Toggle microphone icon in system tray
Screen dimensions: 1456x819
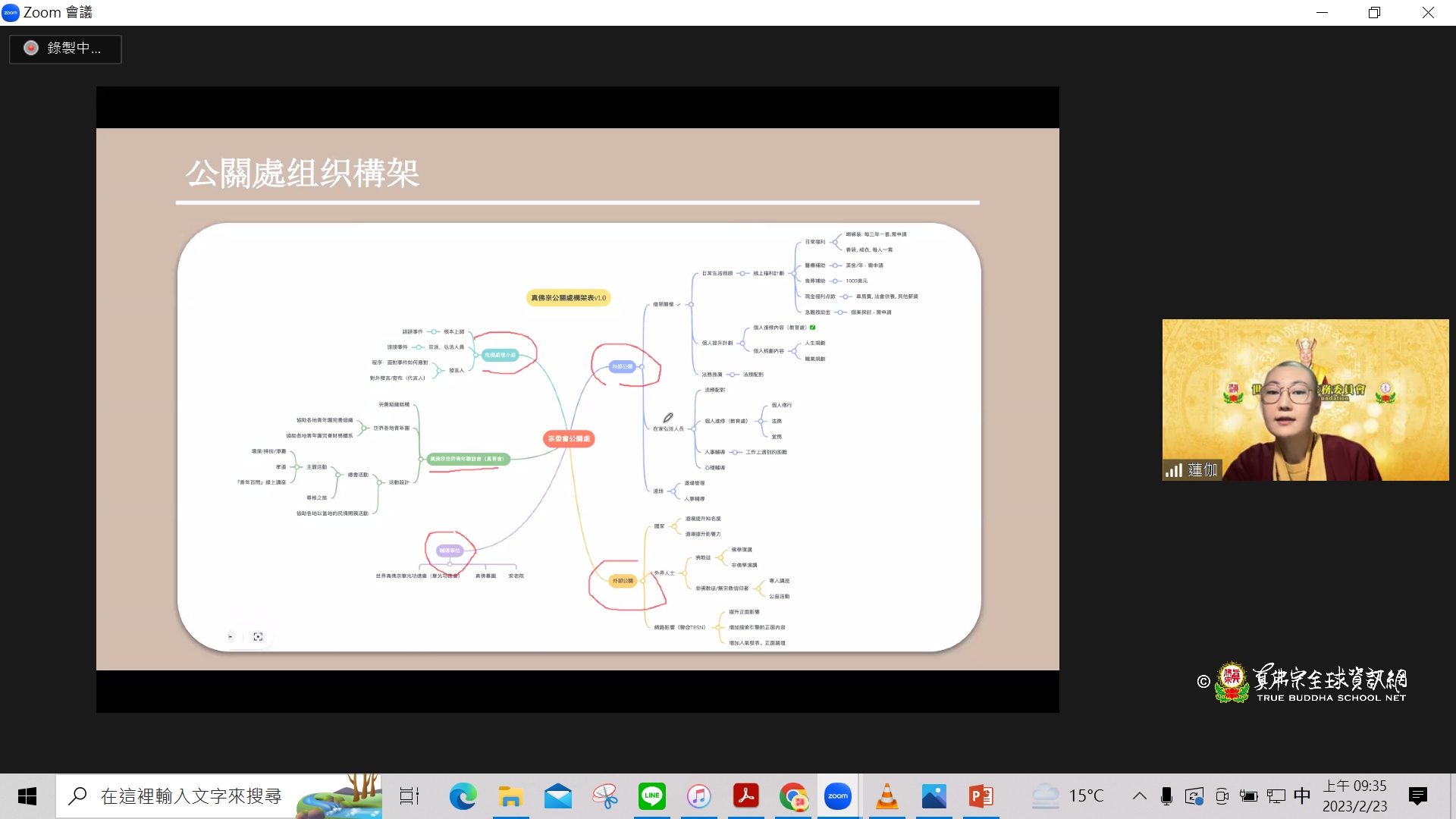[x=1166, y=796]
